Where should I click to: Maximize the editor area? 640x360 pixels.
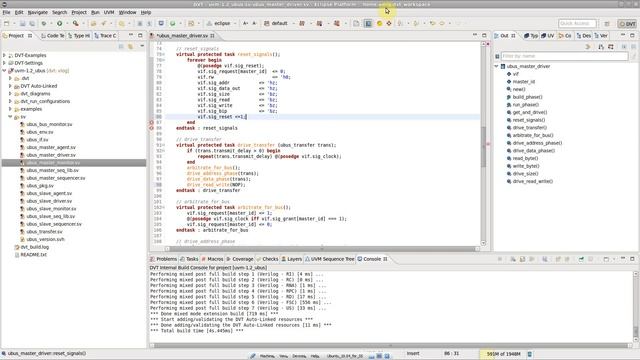click(x=484, y=36)
